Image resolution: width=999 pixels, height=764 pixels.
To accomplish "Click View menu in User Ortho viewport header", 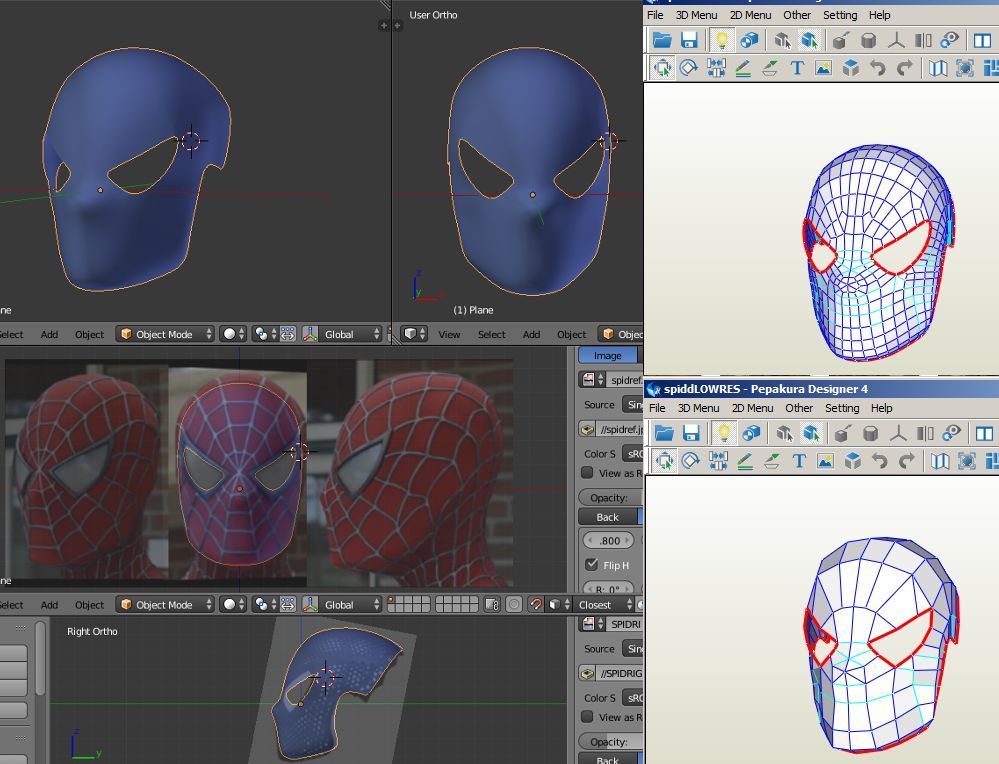I will point(449,334).
